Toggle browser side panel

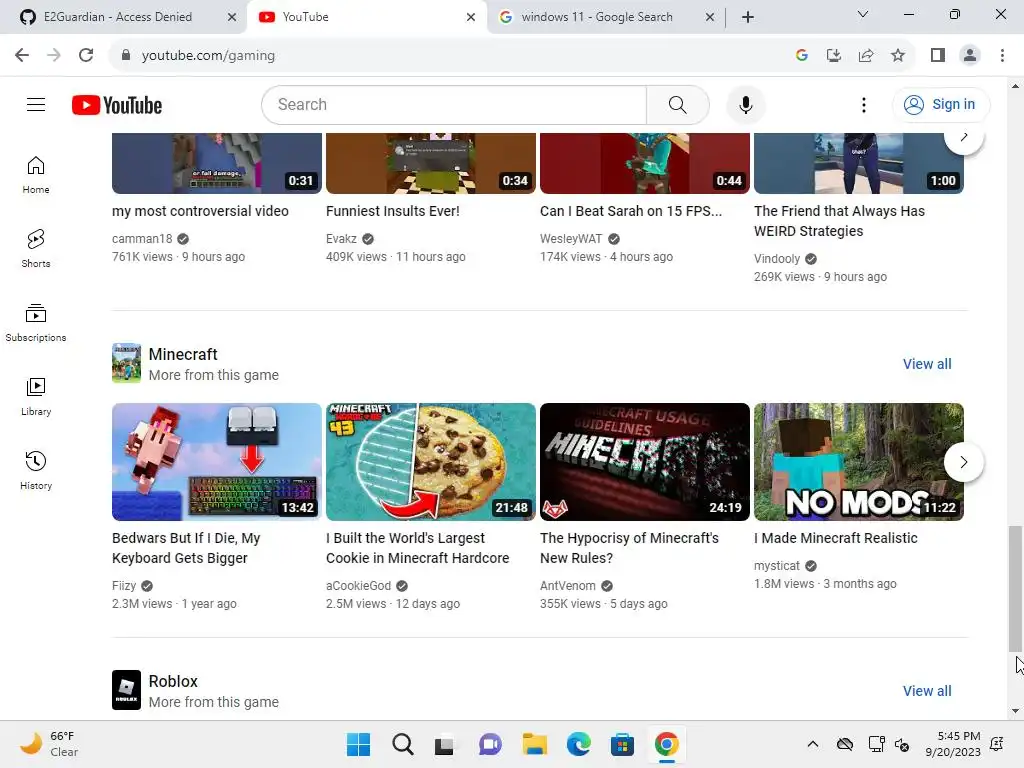click(938, 56)
